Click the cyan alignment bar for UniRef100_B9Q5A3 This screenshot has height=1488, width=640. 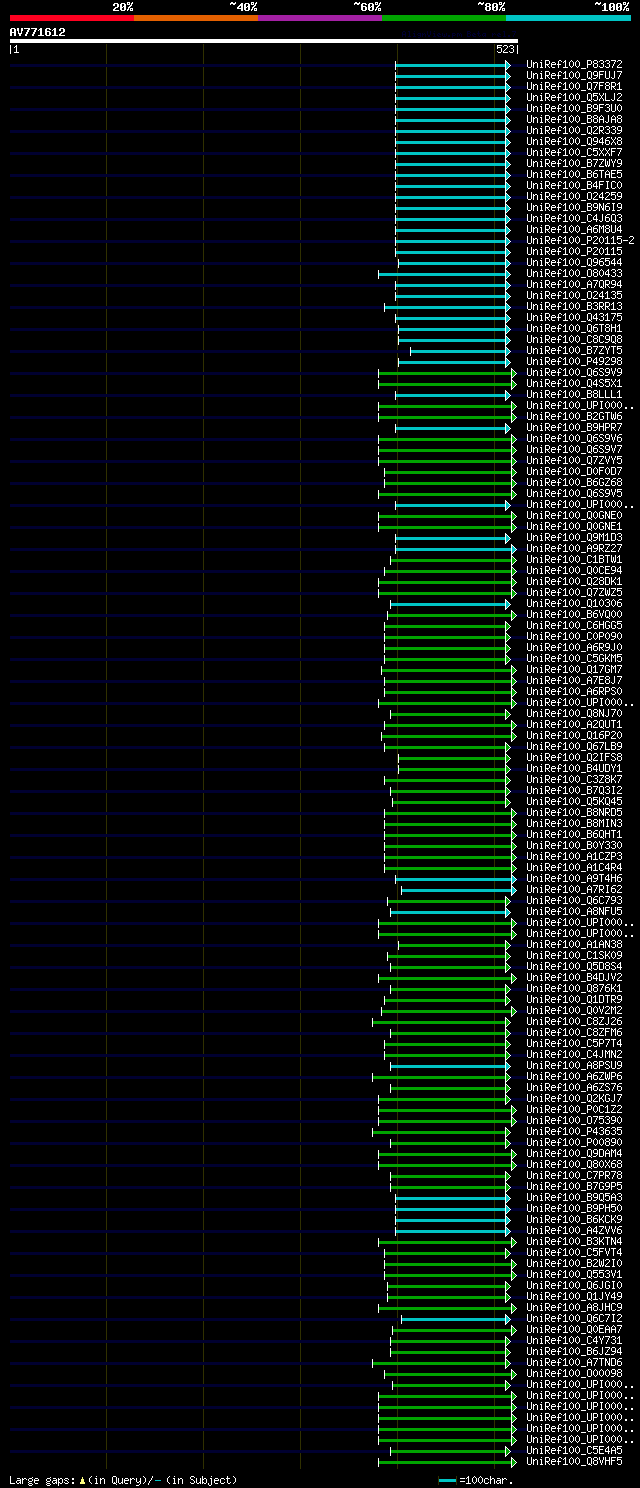[453, 1197]
